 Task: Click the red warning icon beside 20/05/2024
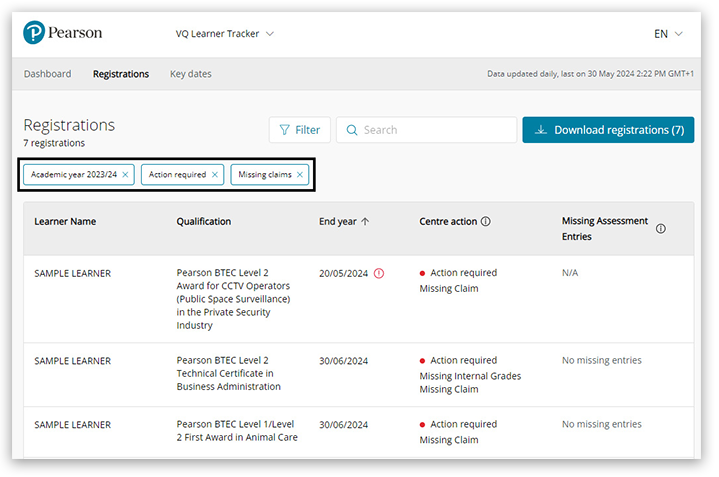click(379, 273)
